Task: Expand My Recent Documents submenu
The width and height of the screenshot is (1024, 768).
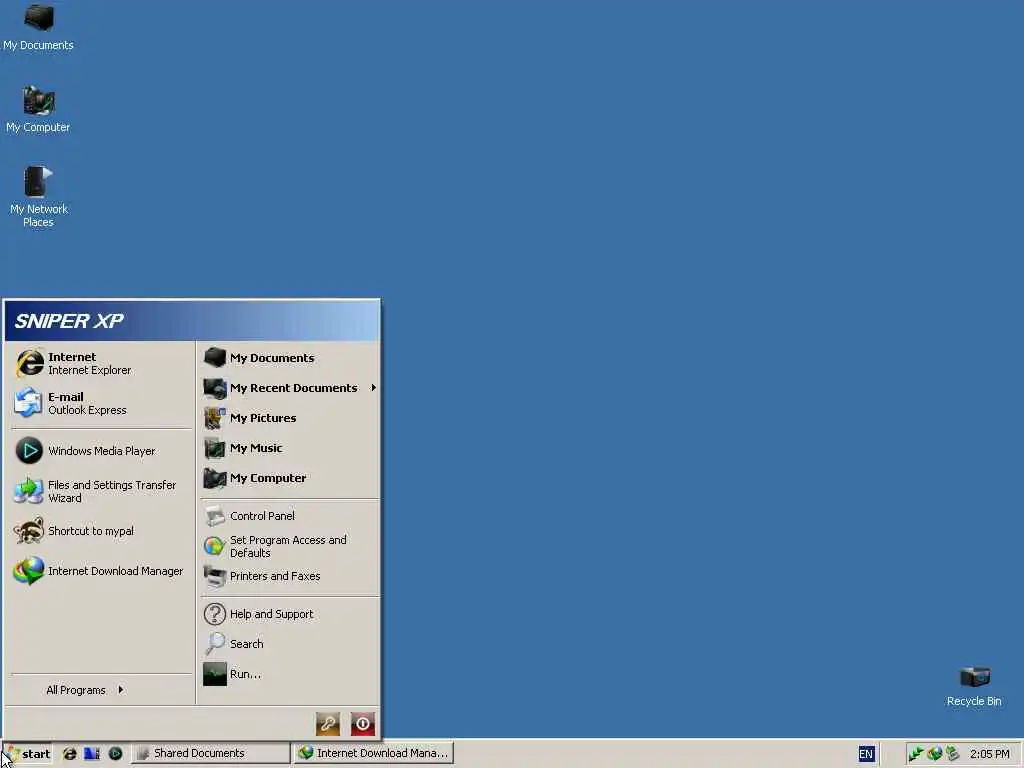Action: (x=290, y=388)
